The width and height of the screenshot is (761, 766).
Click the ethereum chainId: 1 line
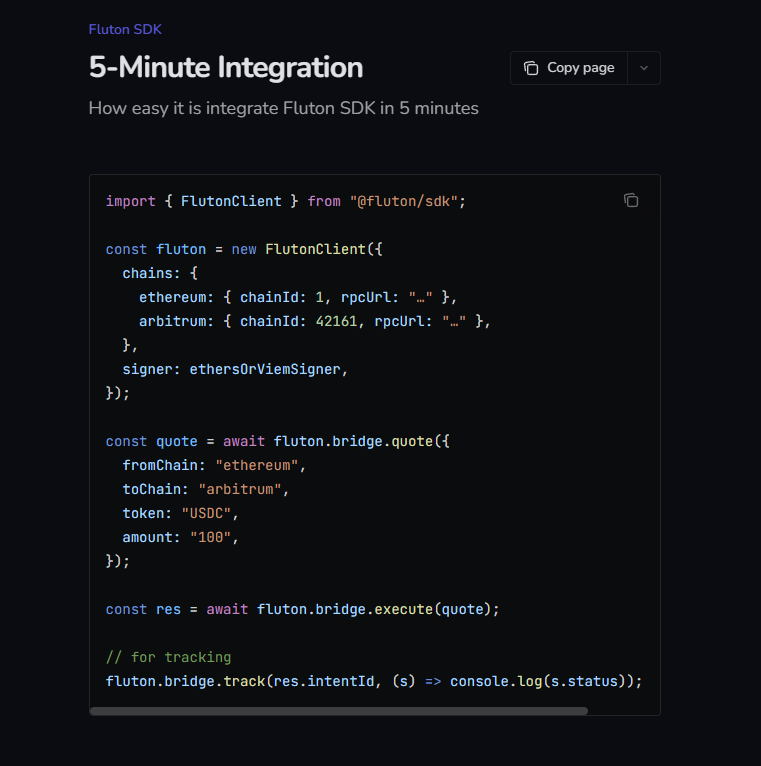pyautogui.click(x=297, y=297)
